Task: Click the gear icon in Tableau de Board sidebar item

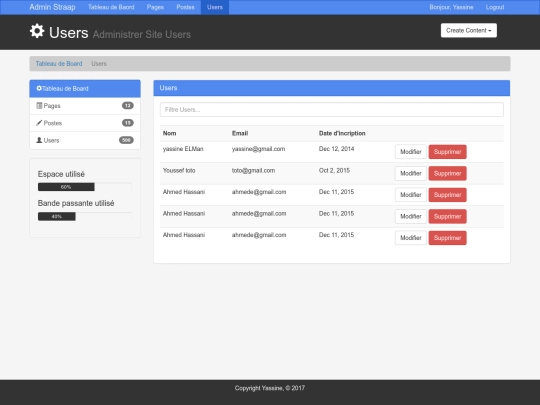Action: [39, 89]
